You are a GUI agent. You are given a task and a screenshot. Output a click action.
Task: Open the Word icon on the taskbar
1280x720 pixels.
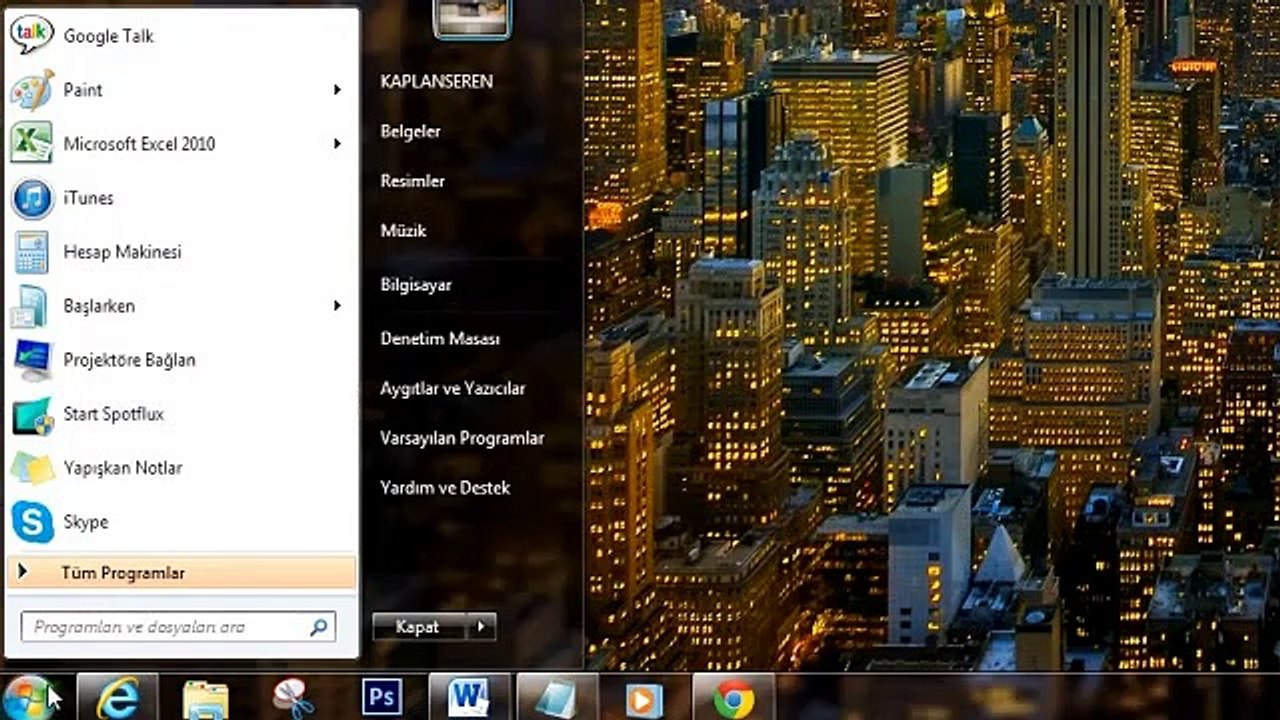point(469,697)
